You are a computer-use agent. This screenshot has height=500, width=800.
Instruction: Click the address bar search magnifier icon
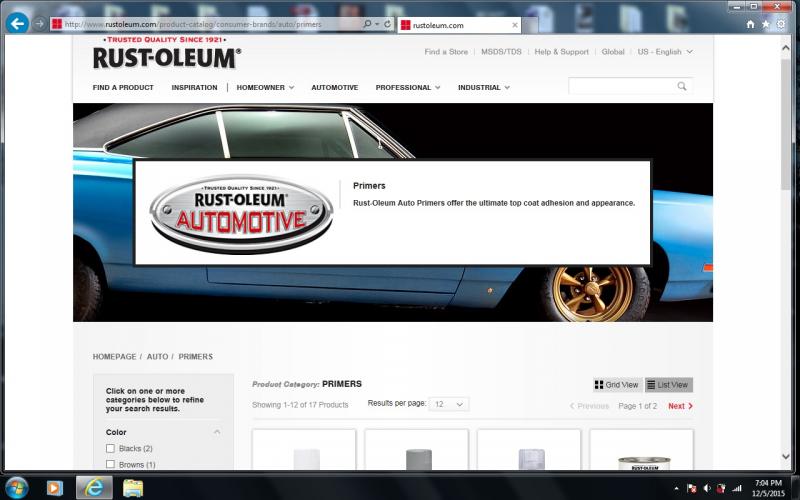[x=367, y=24]
